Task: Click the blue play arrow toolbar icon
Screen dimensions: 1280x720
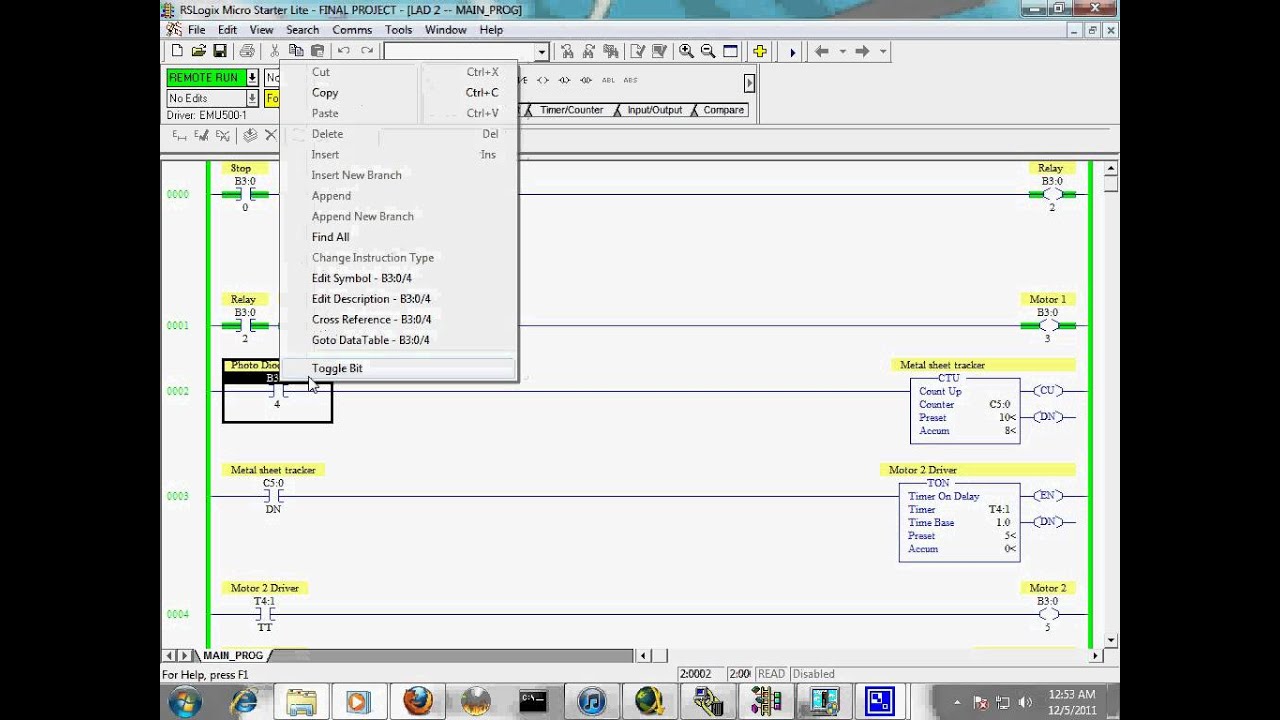Action: [x=792, y=52]
